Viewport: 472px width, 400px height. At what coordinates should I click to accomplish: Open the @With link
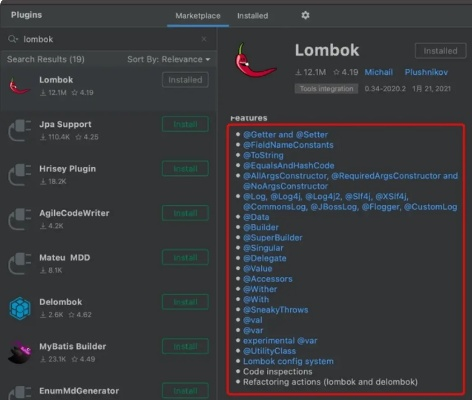point(256,300)
